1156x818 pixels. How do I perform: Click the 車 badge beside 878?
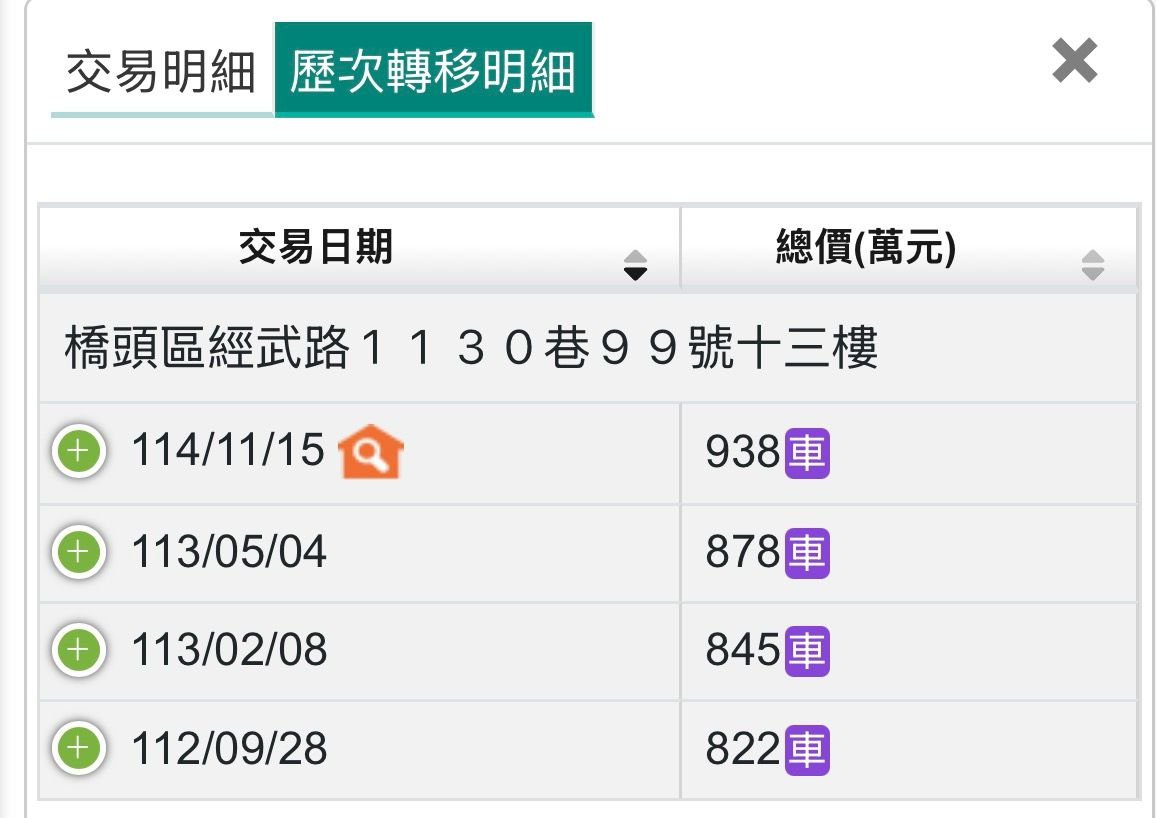click(807, 553)
